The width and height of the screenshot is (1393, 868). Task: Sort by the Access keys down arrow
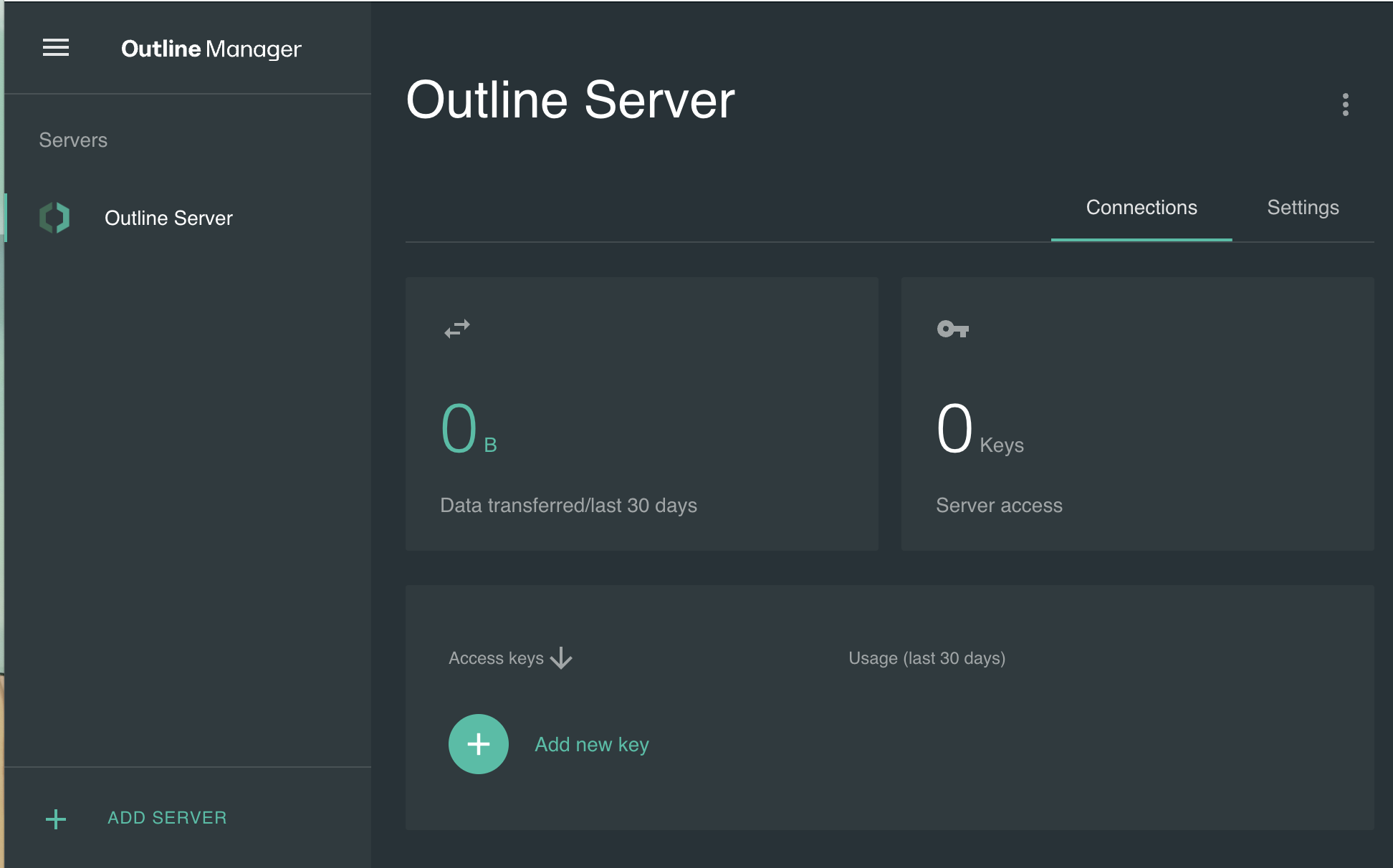coord(561,657)
